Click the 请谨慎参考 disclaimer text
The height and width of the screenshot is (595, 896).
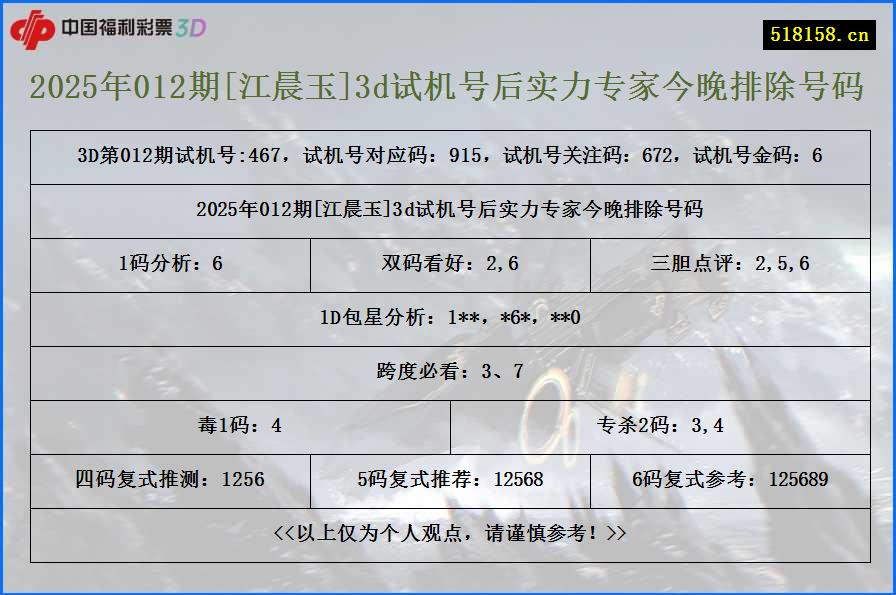click(x=448, y=534)
